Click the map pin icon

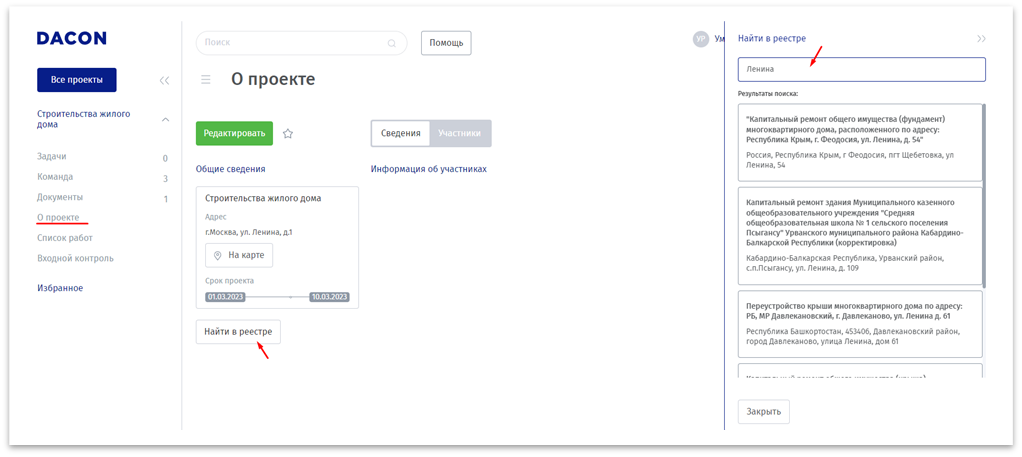point(218,255)
